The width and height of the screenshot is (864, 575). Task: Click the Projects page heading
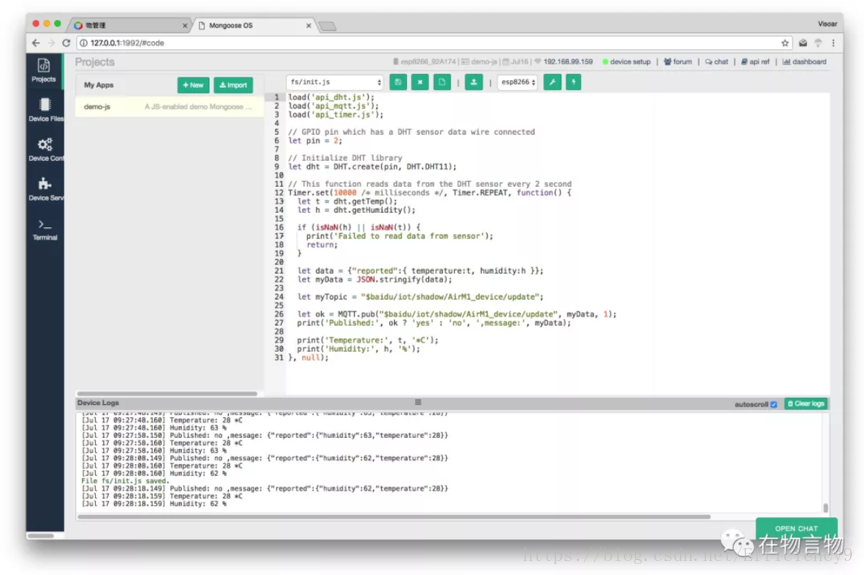(95, 62)
